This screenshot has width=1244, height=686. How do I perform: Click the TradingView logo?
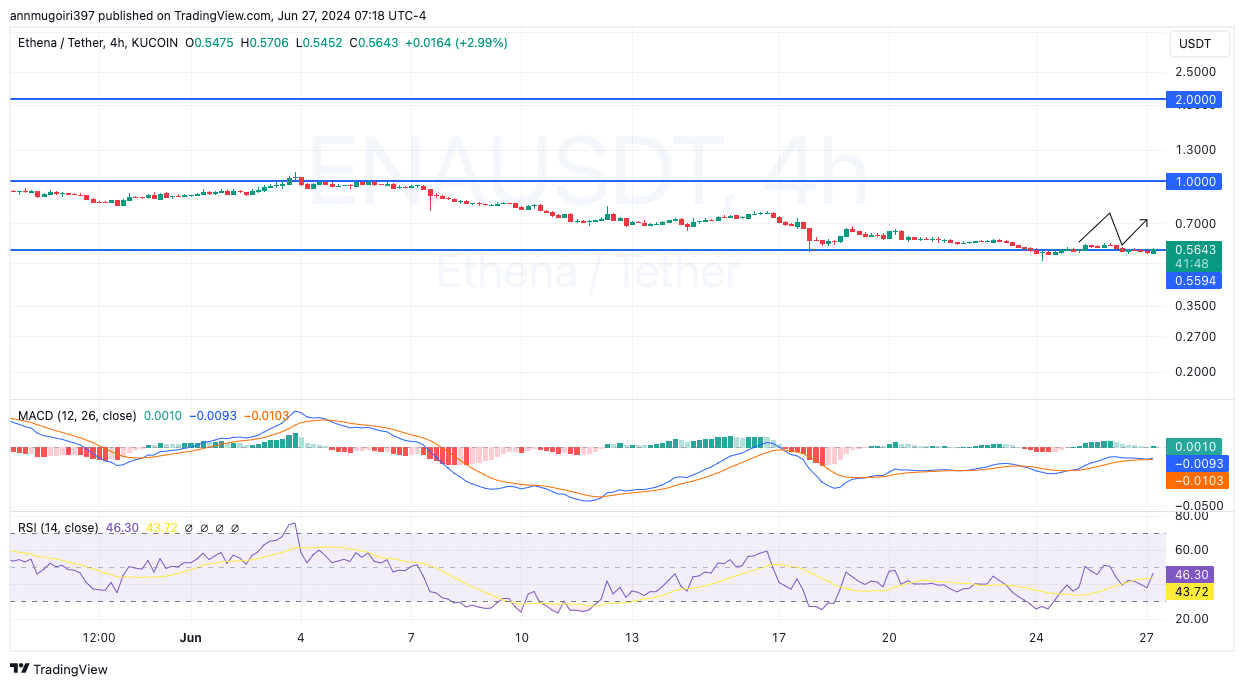point(60,669)
